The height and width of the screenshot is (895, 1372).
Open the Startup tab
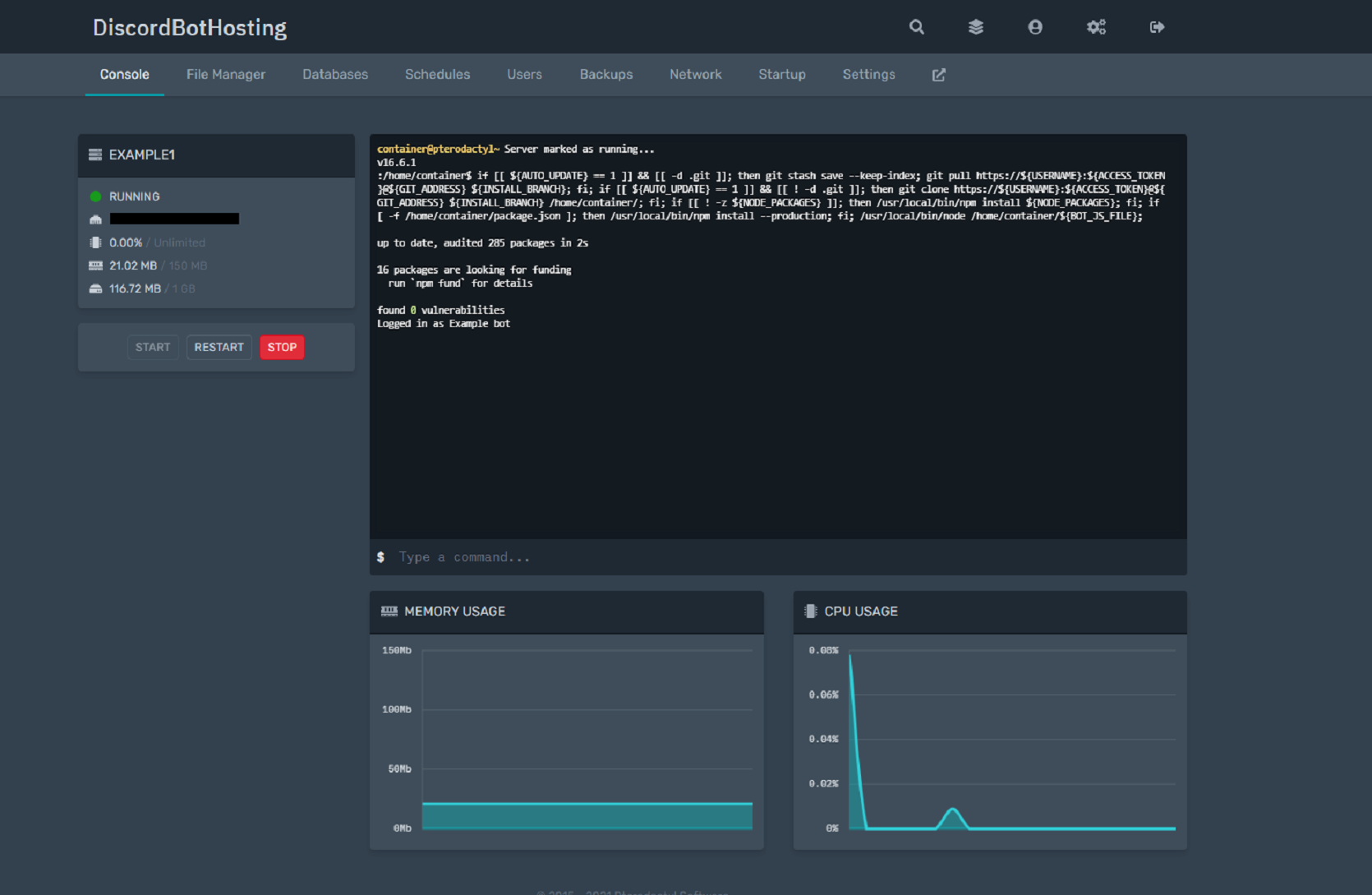click(x=781, y=75)
